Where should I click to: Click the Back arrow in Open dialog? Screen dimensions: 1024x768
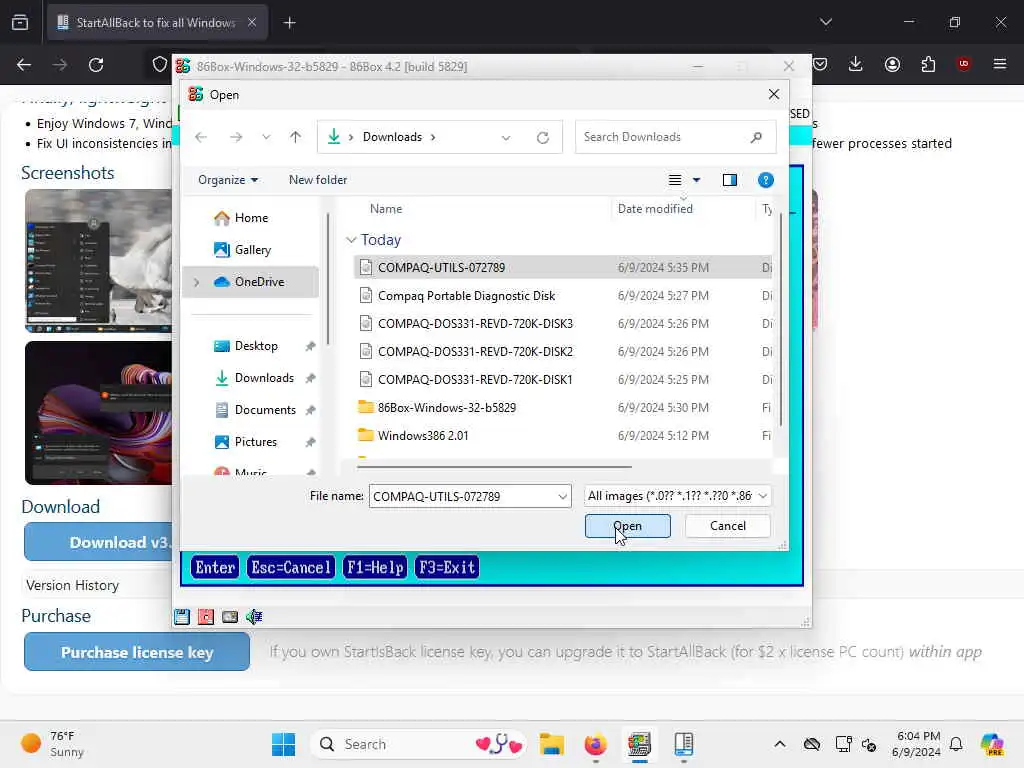(x=201, y=137)
